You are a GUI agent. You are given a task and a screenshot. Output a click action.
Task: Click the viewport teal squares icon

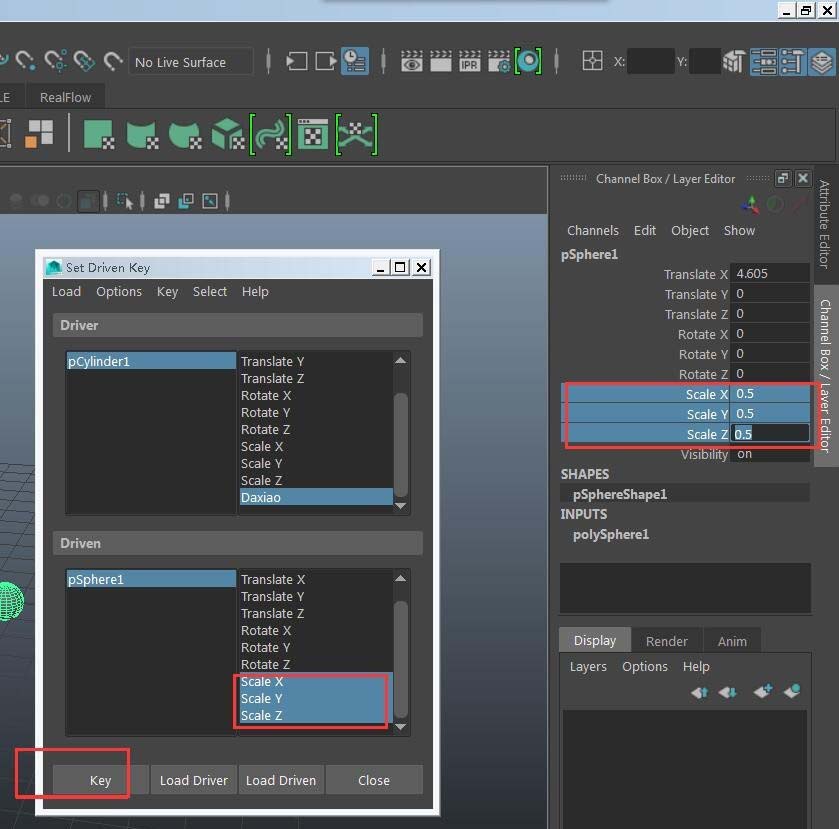[x=186, y=201]
